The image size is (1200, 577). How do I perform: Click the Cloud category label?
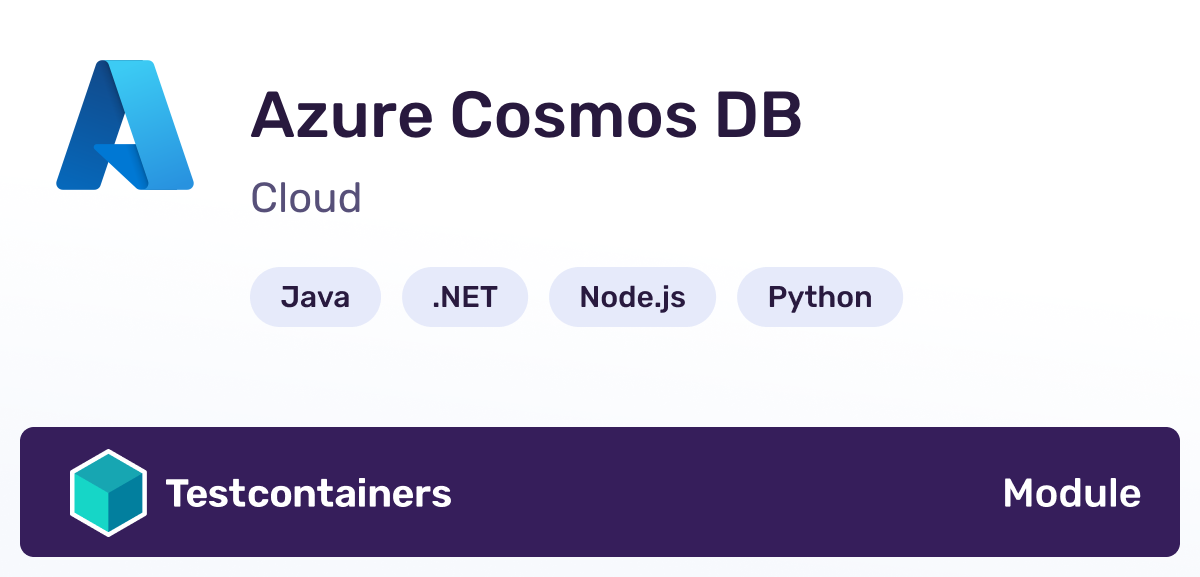(x=306, y=198)
